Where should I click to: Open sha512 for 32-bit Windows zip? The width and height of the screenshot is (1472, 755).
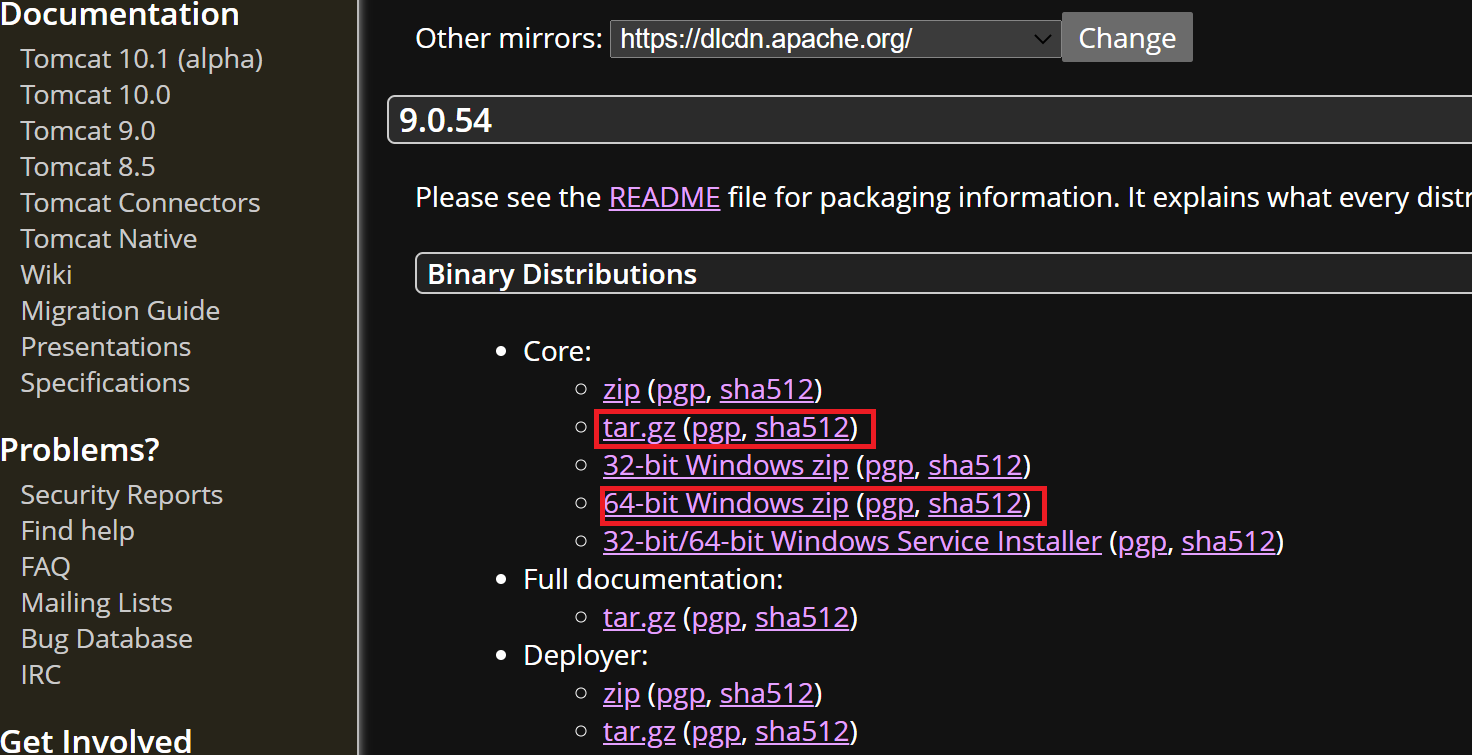(x=975, y=466)
